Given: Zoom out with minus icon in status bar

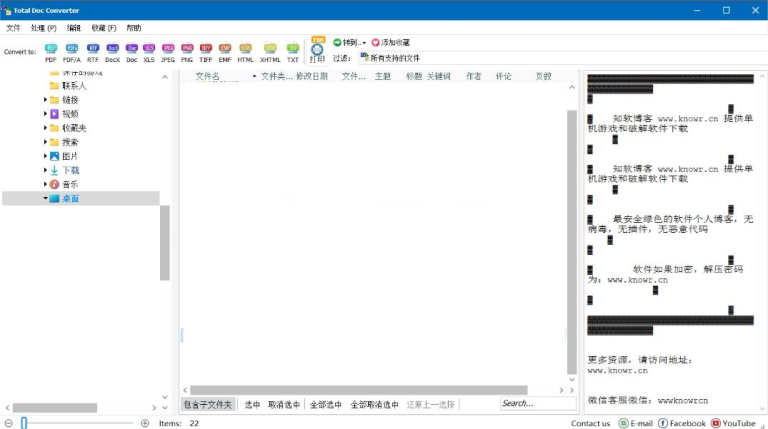Looking at the screenshot, I should pos(8,423).
